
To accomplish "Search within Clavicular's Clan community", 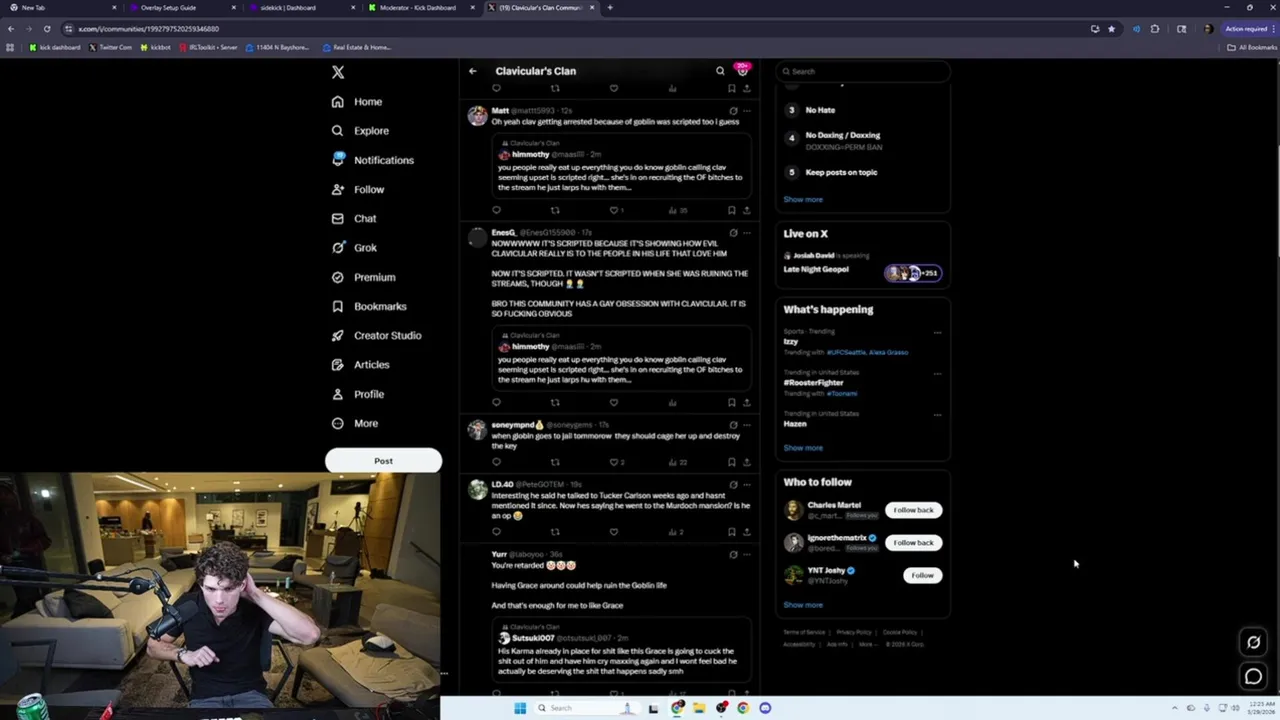I will pyautogui.click(x=720, y=71).
